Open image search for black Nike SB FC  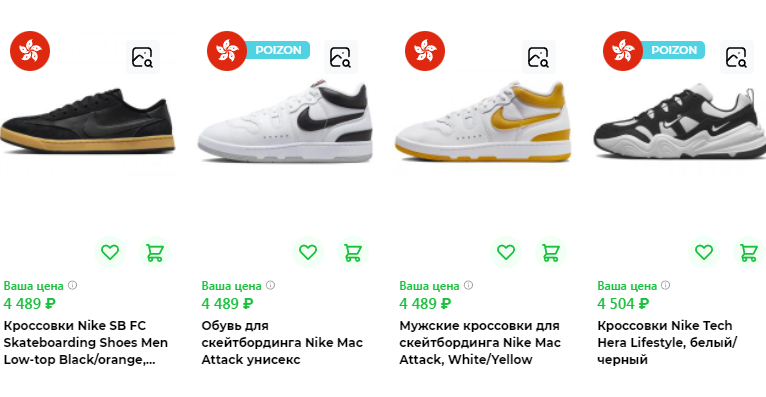(143, 57)
